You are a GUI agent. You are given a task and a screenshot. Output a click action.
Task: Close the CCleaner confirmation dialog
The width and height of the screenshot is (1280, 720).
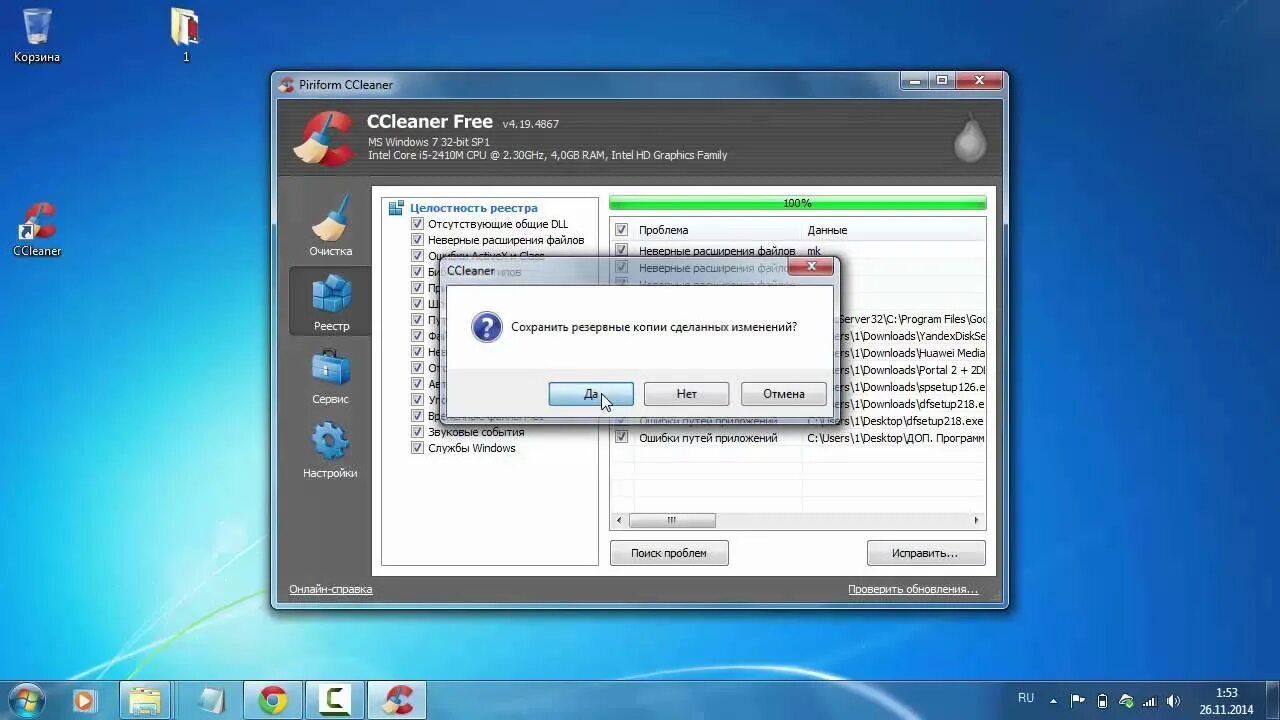(x=811, y=266)
